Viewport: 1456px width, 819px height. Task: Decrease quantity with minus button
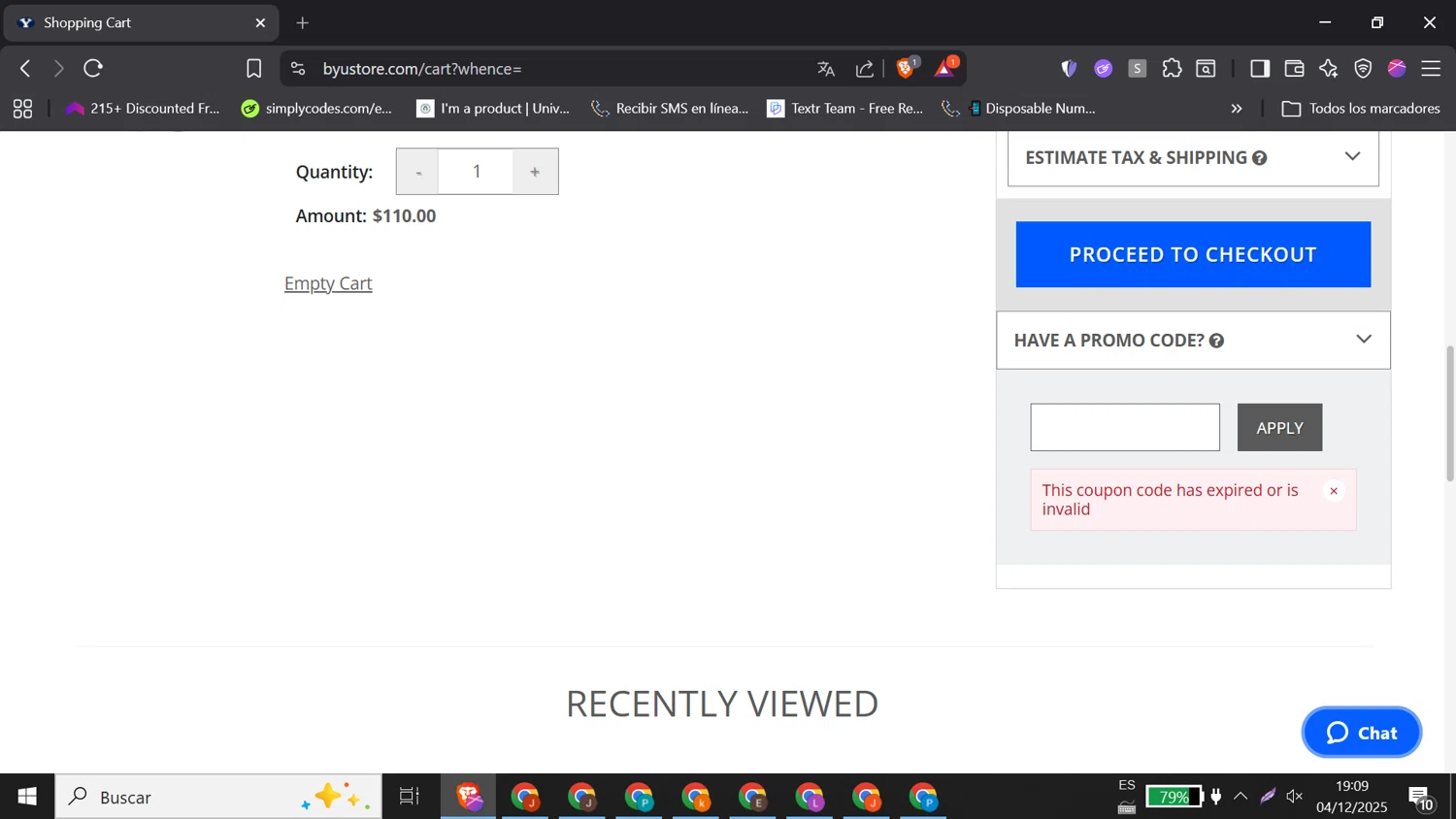[418, 172]
